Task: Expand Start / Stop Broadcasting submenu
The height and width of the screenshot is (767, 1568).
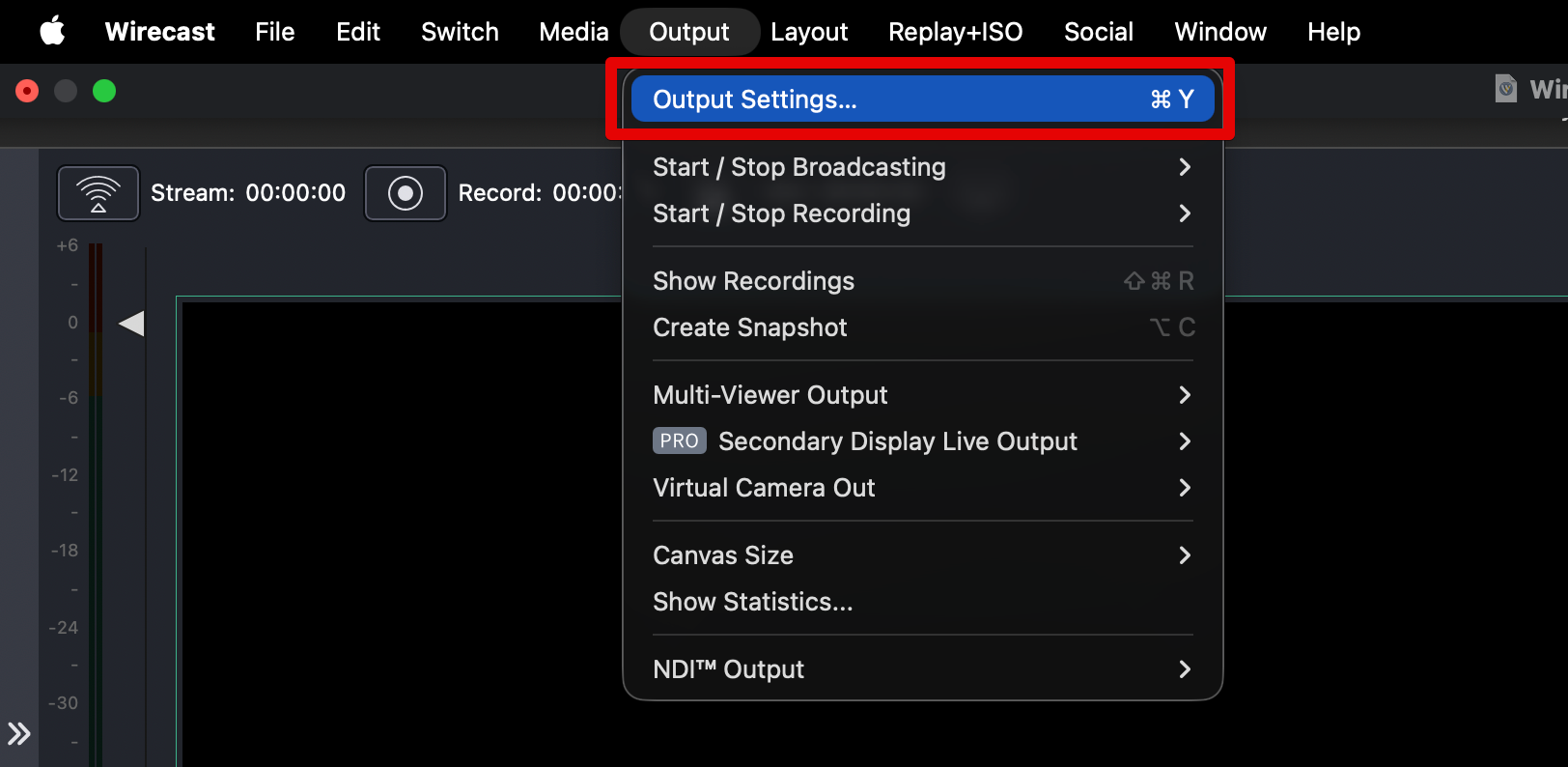Action: tap(923, 167)
